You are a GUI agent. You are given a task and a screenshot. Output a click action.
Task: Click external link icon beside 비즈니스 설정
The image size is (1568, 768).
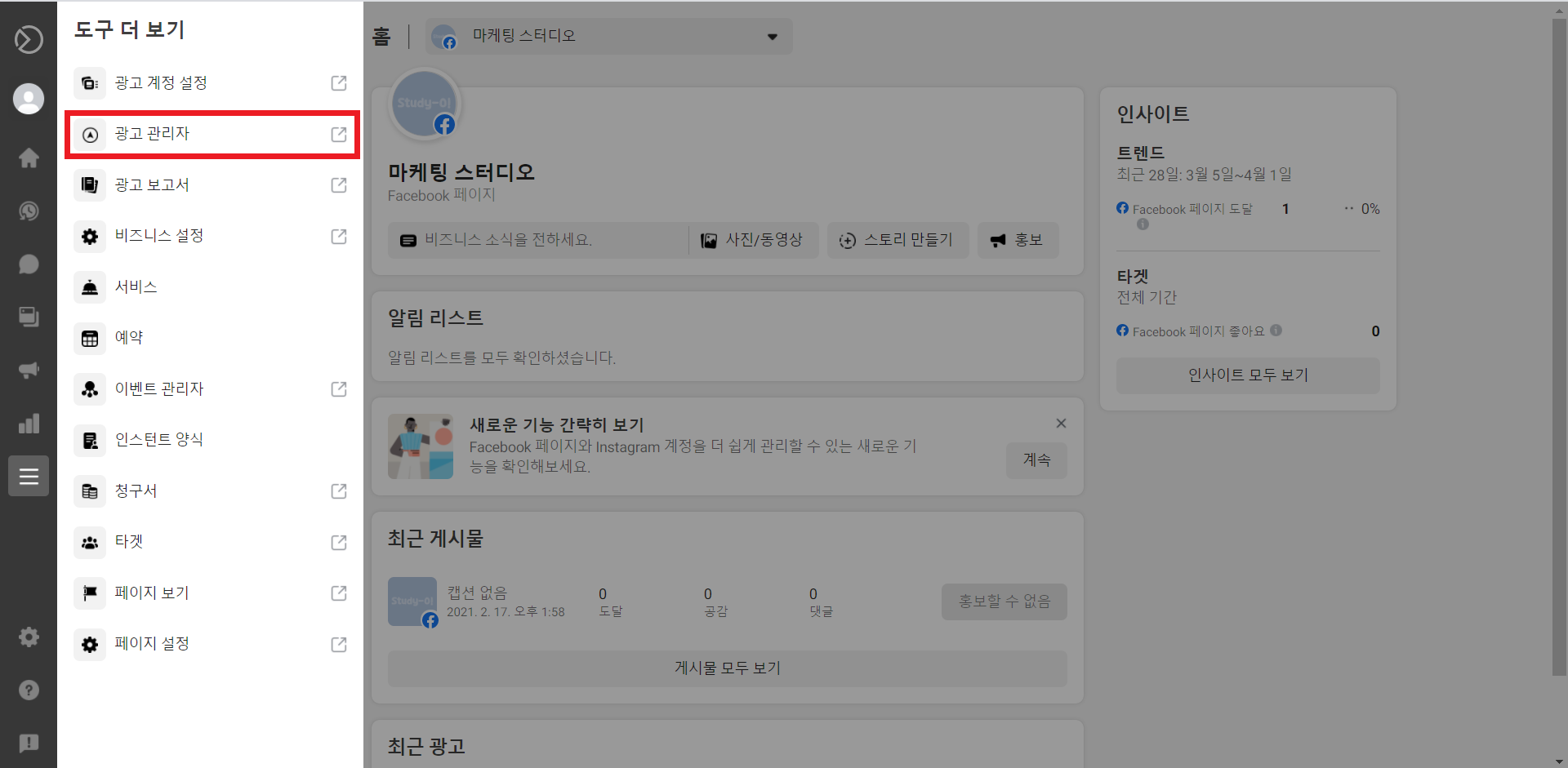click(339, 237)
